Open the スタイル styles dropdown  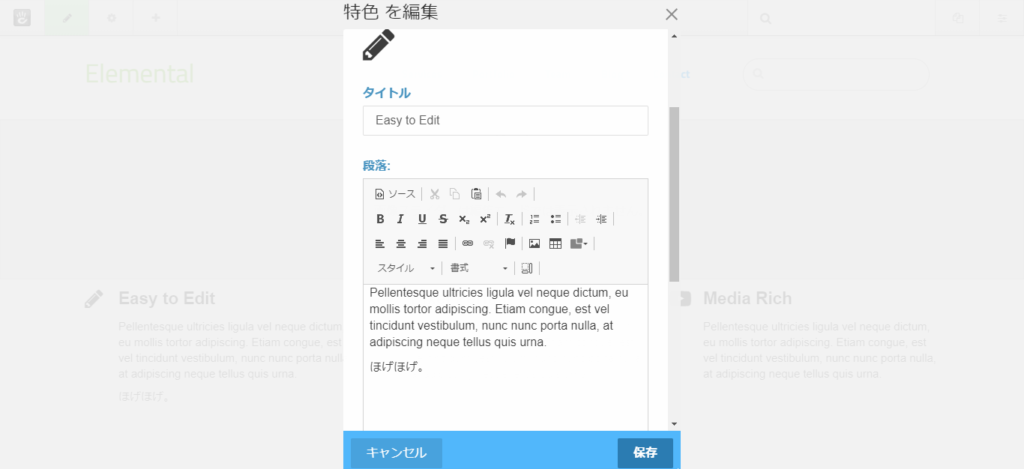406,268
